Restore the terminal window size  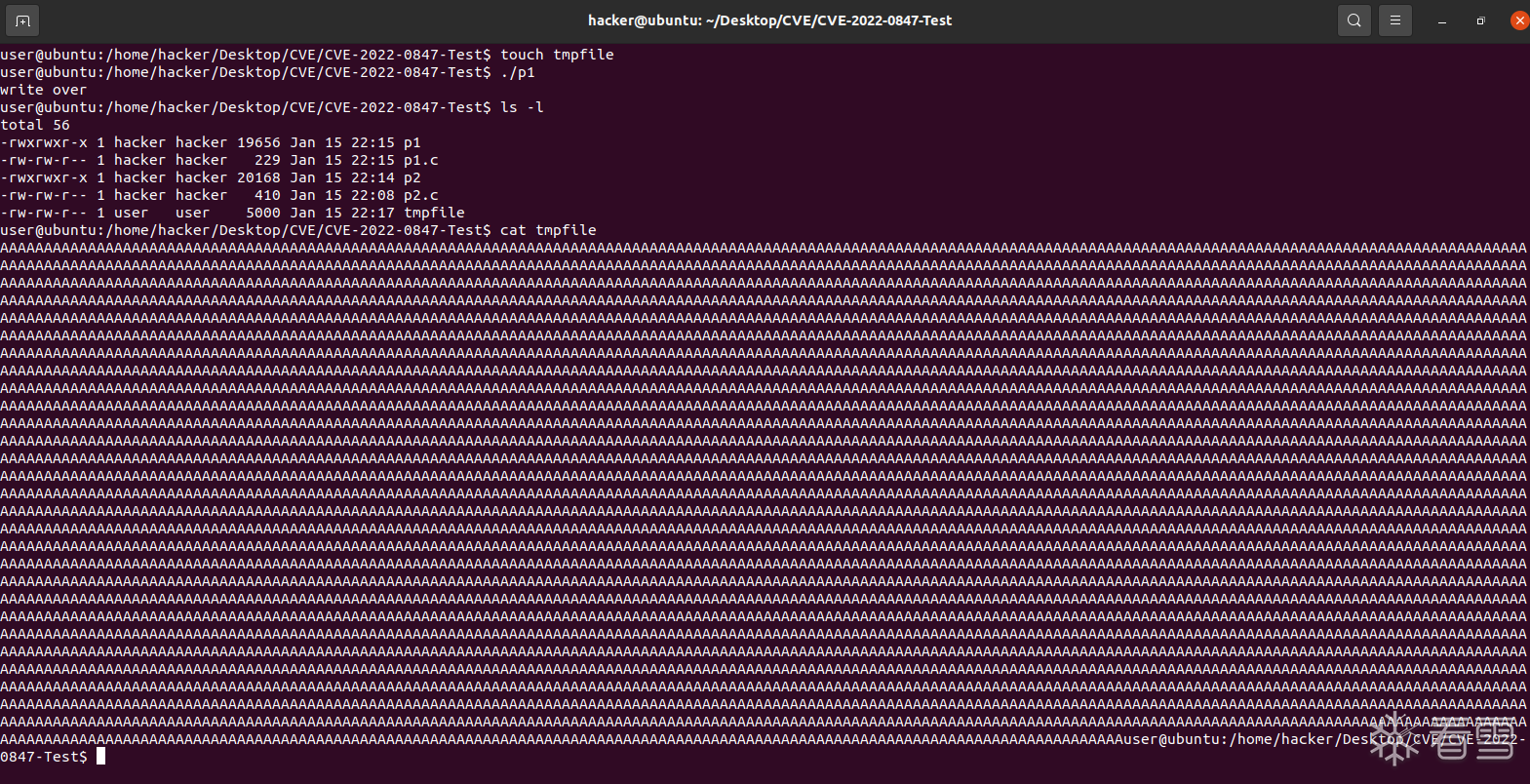(x=1480, y=20)
